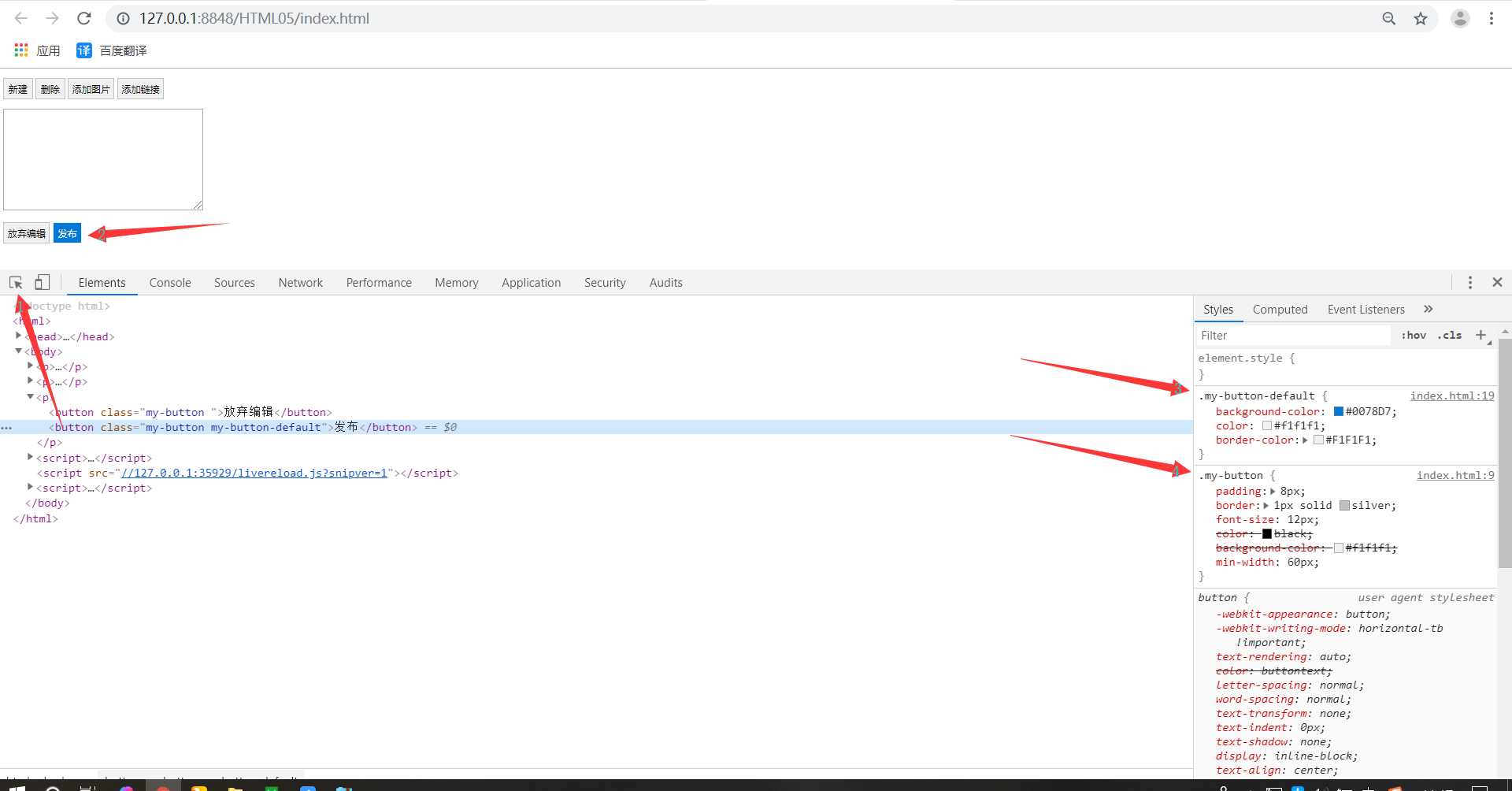Click the 添加链接 button
1512x791 pixels.
point(141,89)
